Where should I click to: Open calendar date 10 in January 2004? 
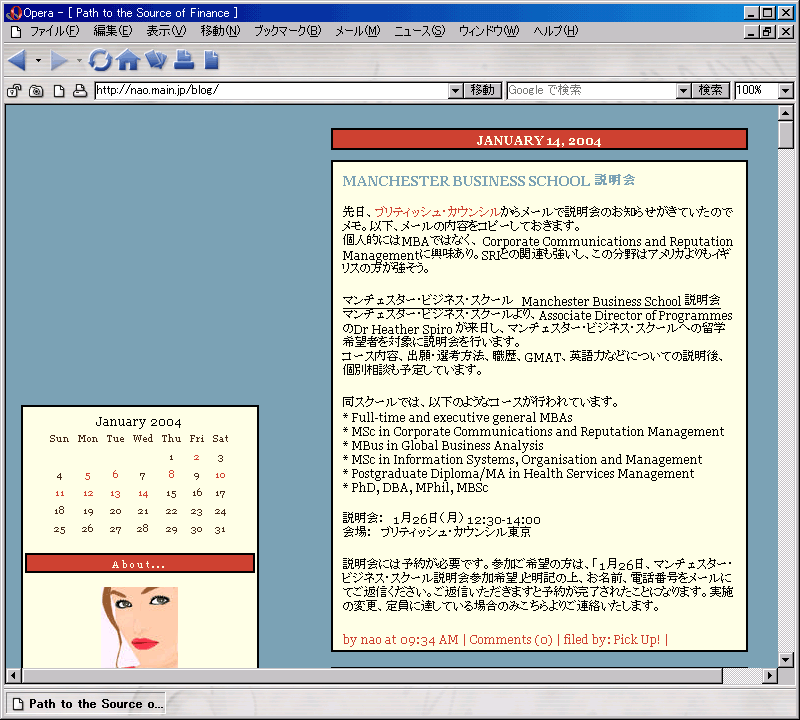pyautogui.click(x=220, y=476)
